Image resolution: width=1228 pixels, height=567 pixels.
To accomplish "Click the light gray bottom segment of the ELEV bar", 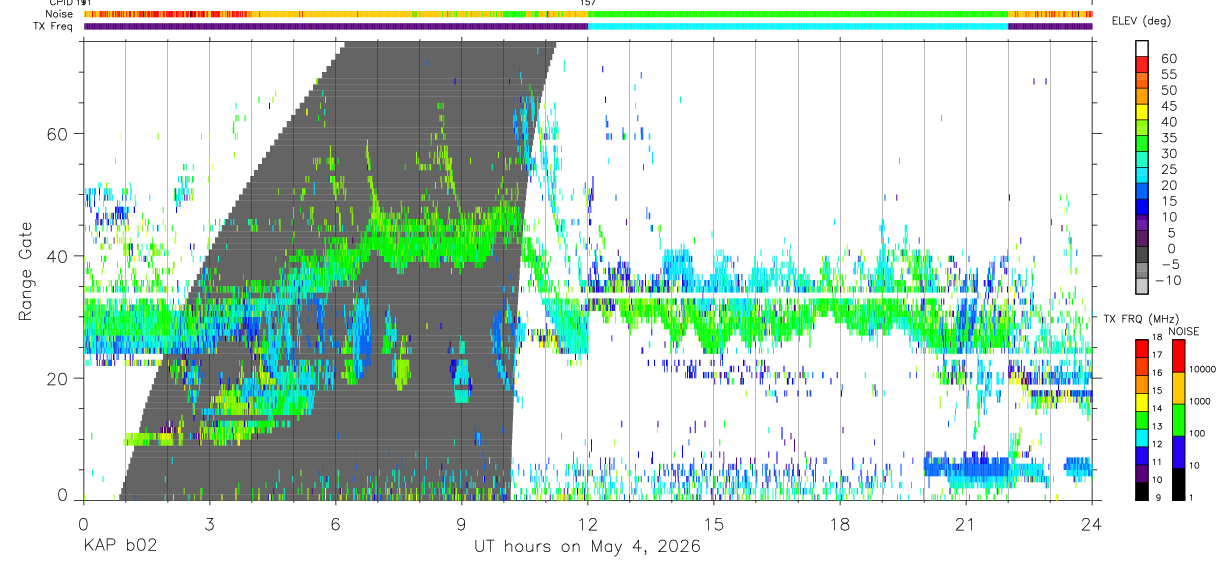I will click(1142, 287).
